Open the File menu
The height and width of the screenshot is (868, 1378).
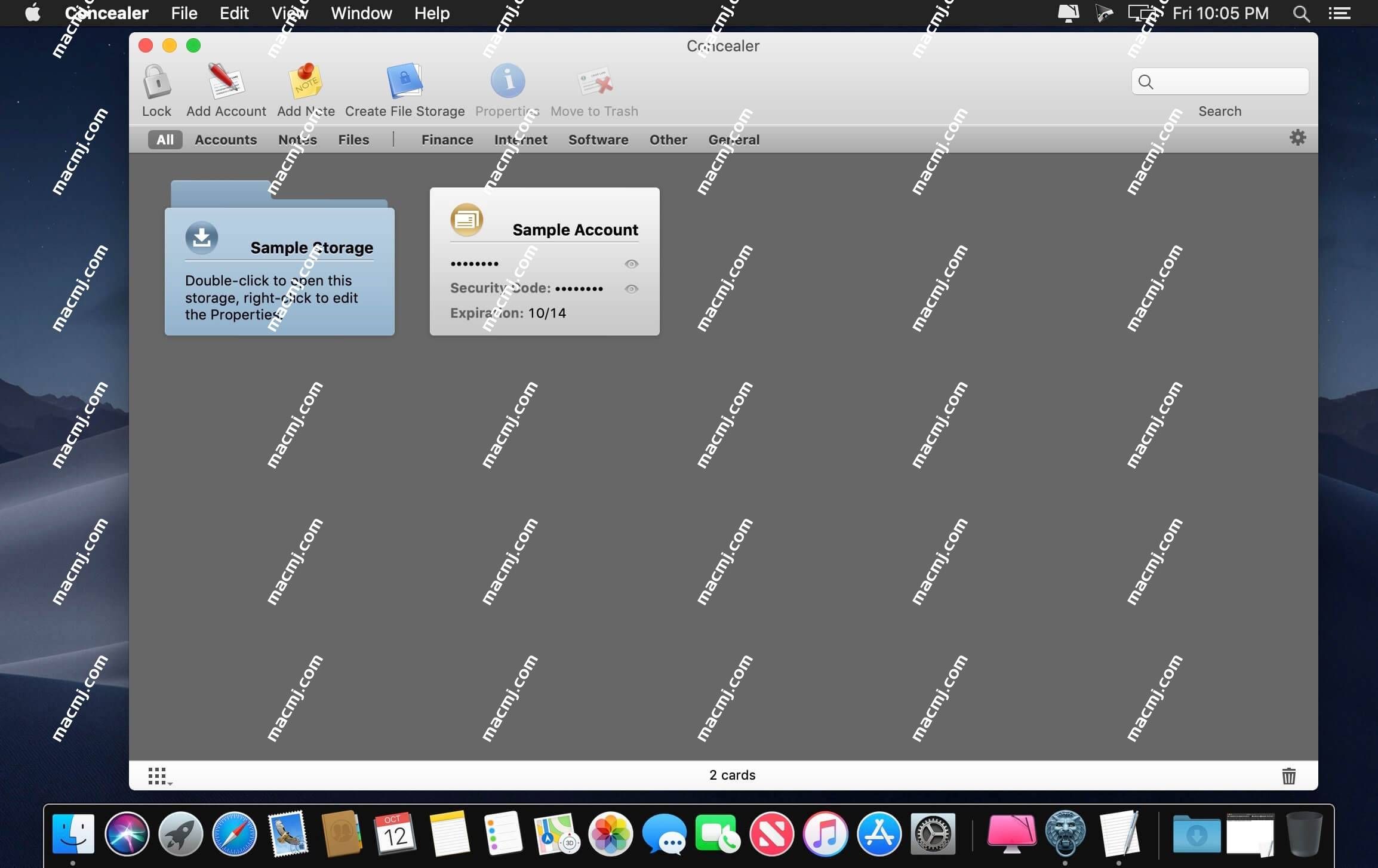point(184,13)
